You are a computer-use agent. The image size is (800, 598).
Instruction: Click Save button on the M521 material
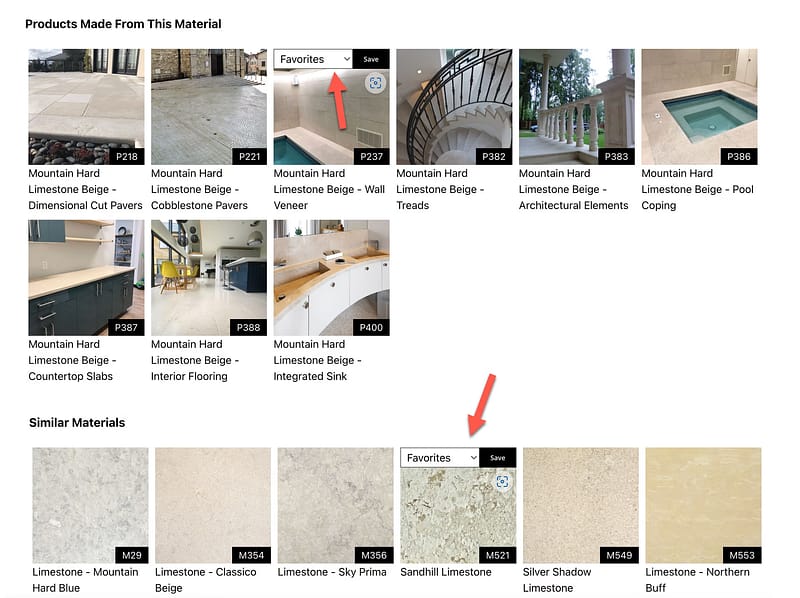click(x=498, y=458)
